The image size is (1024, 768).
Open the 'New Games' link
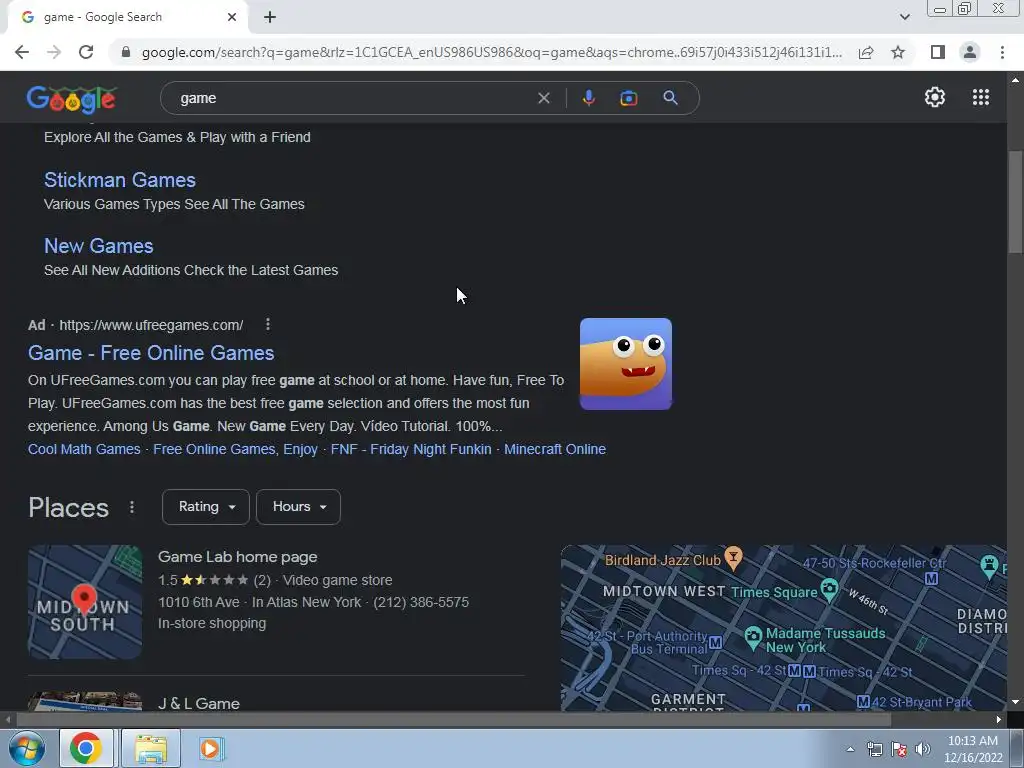(99, 246)
